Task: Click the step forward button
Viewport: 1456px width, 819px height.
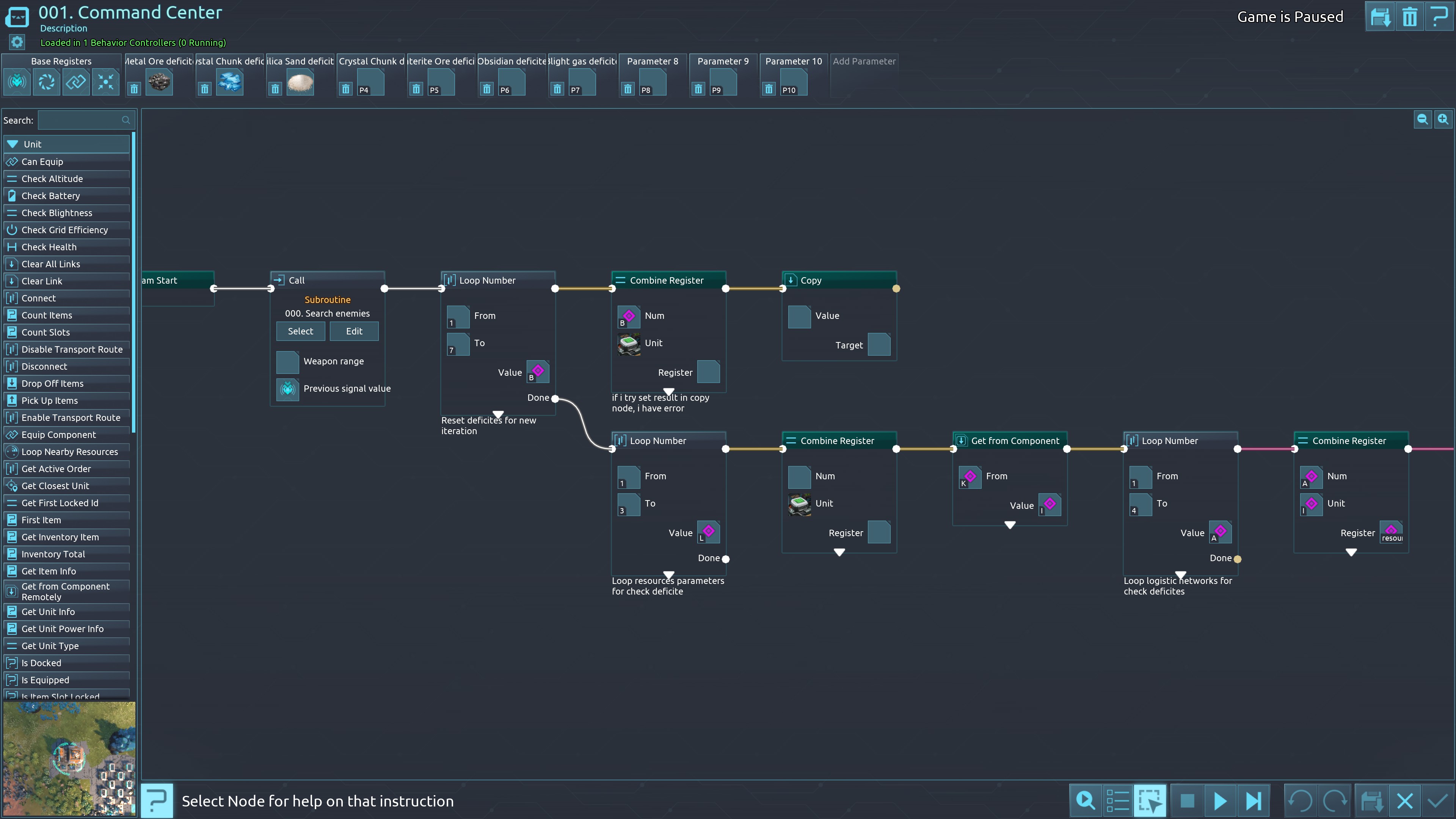Action: (1253, 801)
